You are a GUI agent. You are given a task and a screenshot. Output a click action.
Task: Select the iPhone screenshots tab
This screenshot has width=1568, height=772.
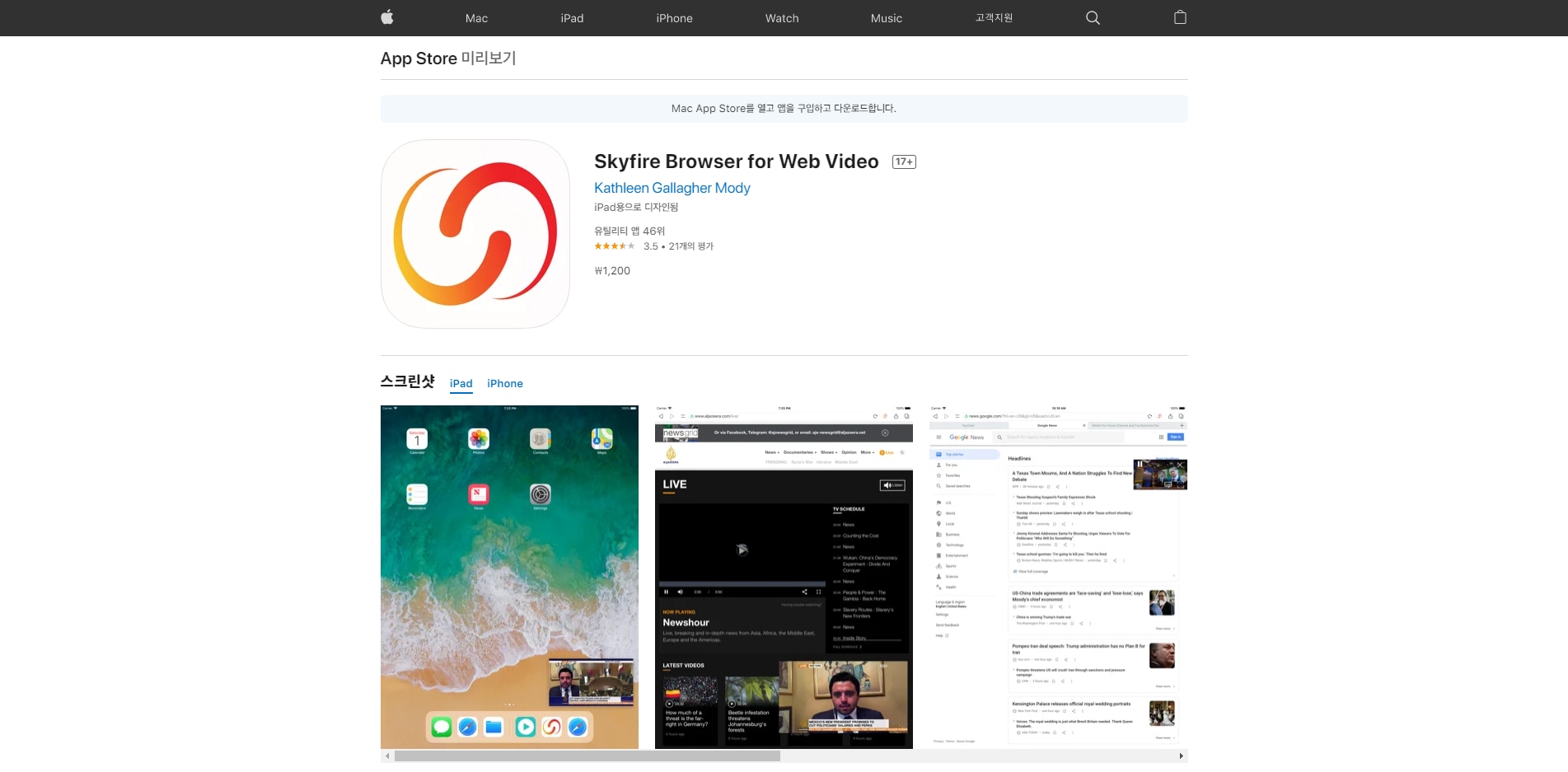coord(505,384)
